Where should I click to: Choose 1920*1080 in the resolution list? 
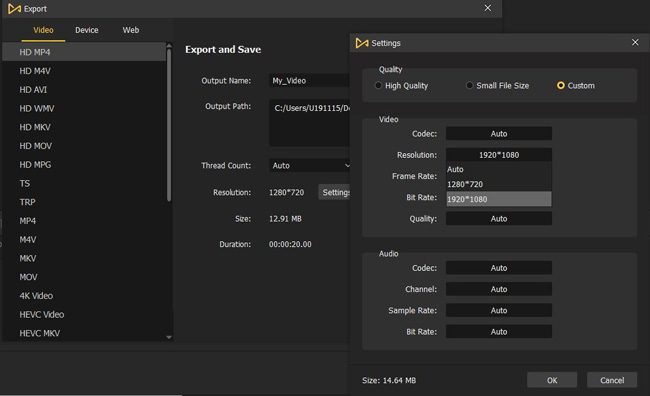pos(499,199)
